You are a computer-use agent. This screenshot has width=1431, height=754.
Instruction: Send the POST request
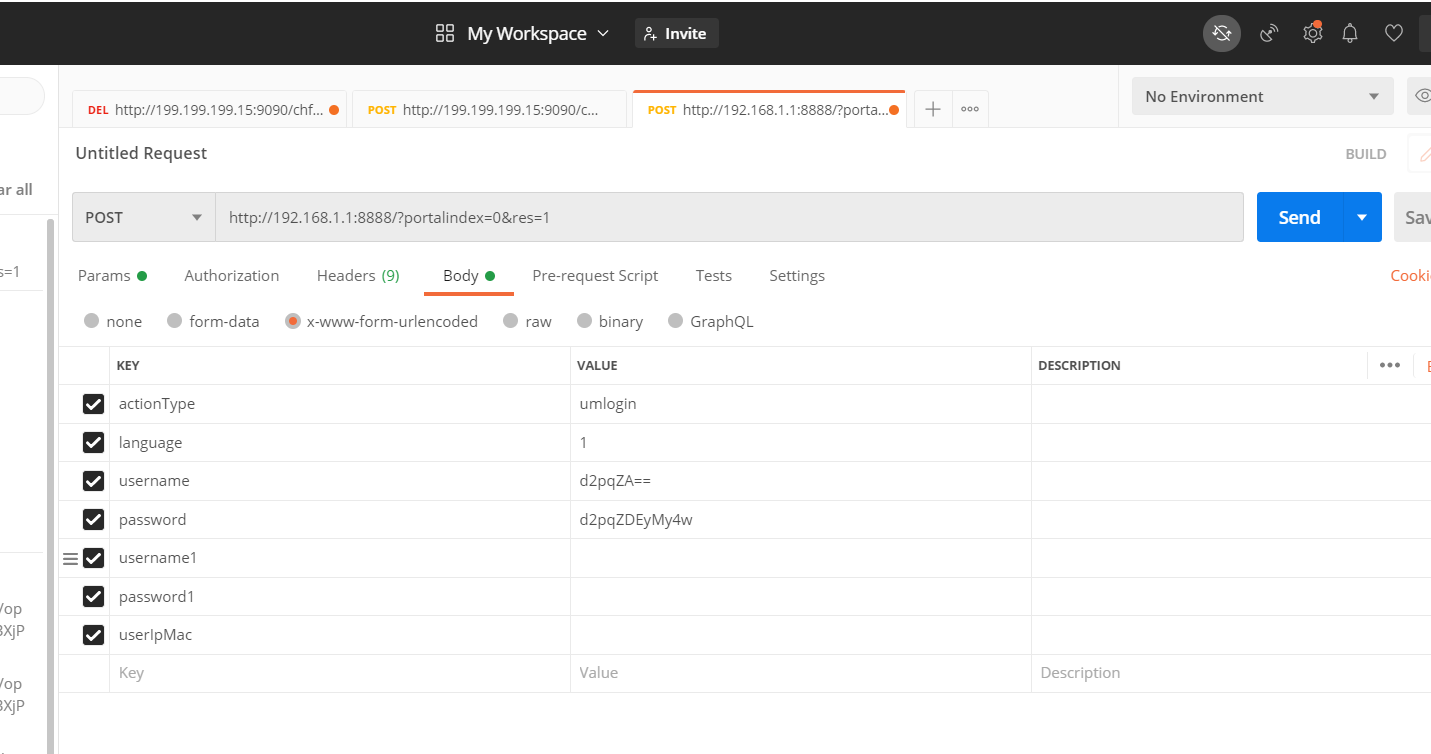tap(1299, 217)
